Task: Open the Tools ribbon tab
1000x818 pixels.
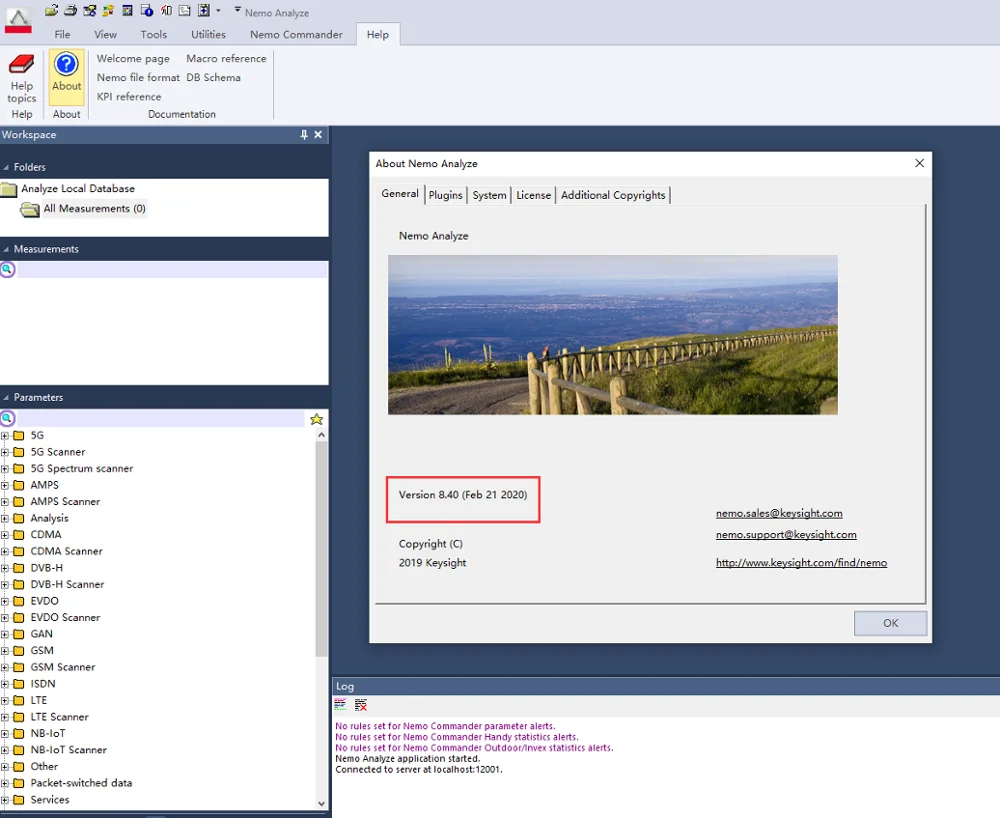Action: 154,34
